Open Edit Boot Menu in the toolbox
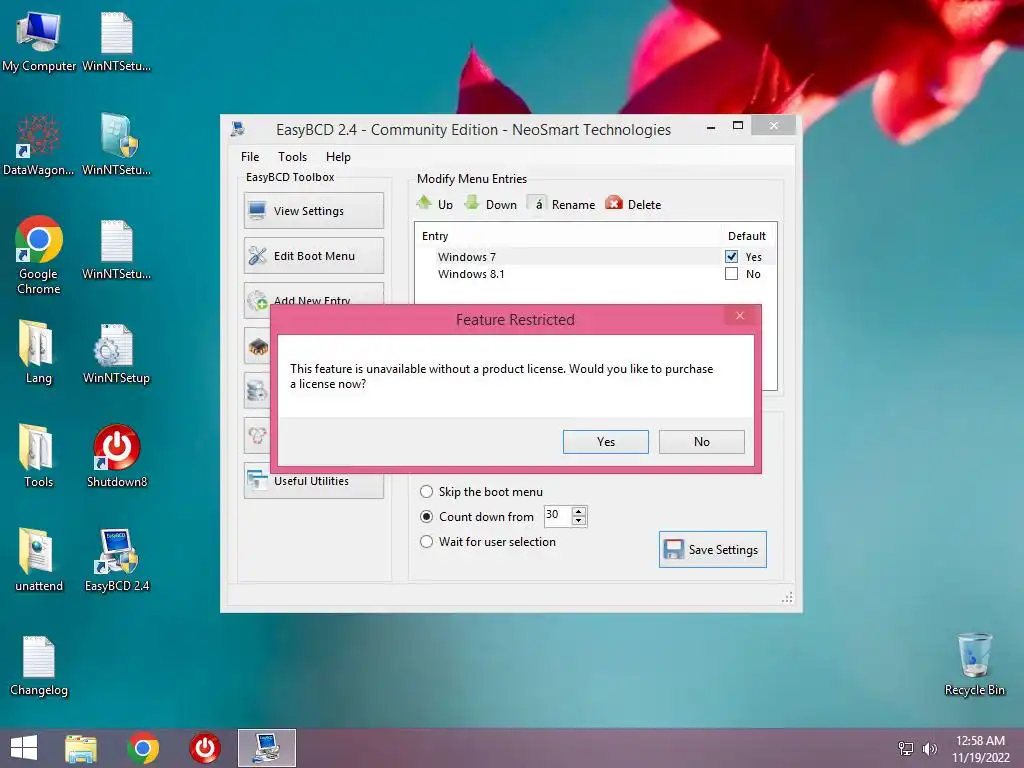The width and height of the screenshot is (1024, 768). [313, 255]
